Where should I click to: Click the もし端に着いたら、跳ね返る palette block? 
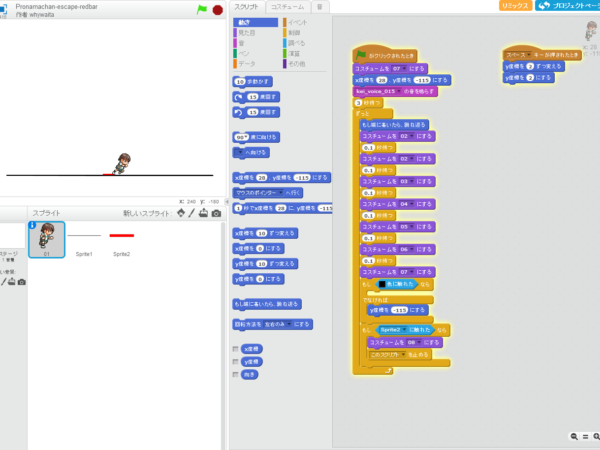point(267,304)
